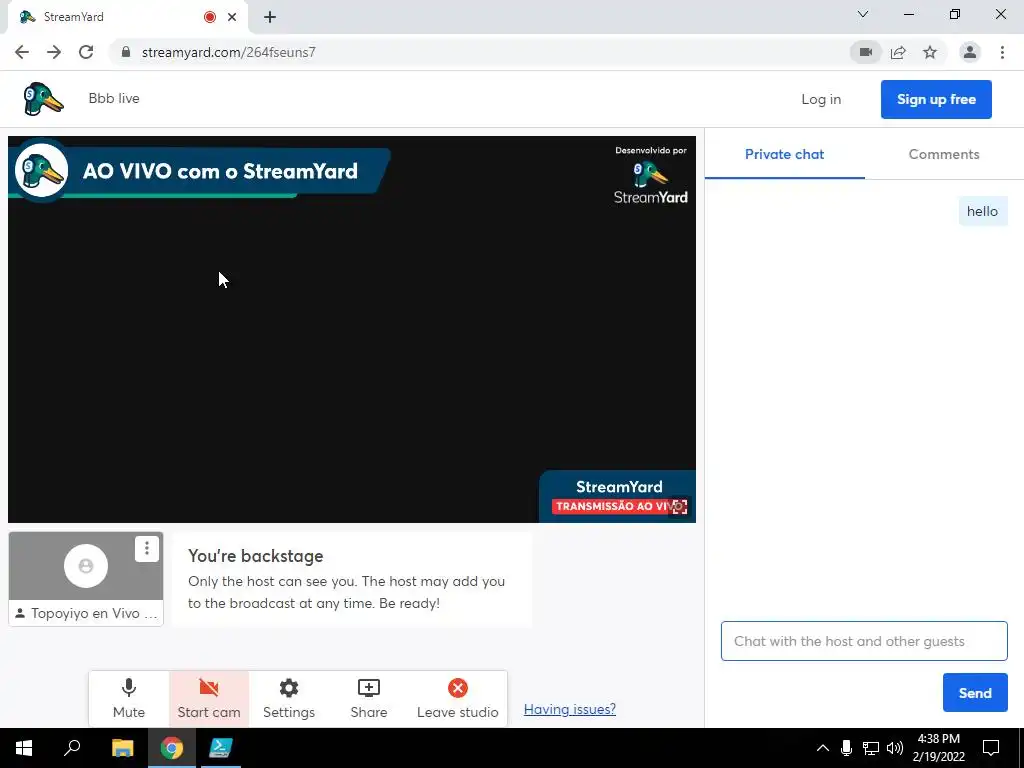Open the Having issues? link
Viewport: 1024px width, 768px height.
569,709
